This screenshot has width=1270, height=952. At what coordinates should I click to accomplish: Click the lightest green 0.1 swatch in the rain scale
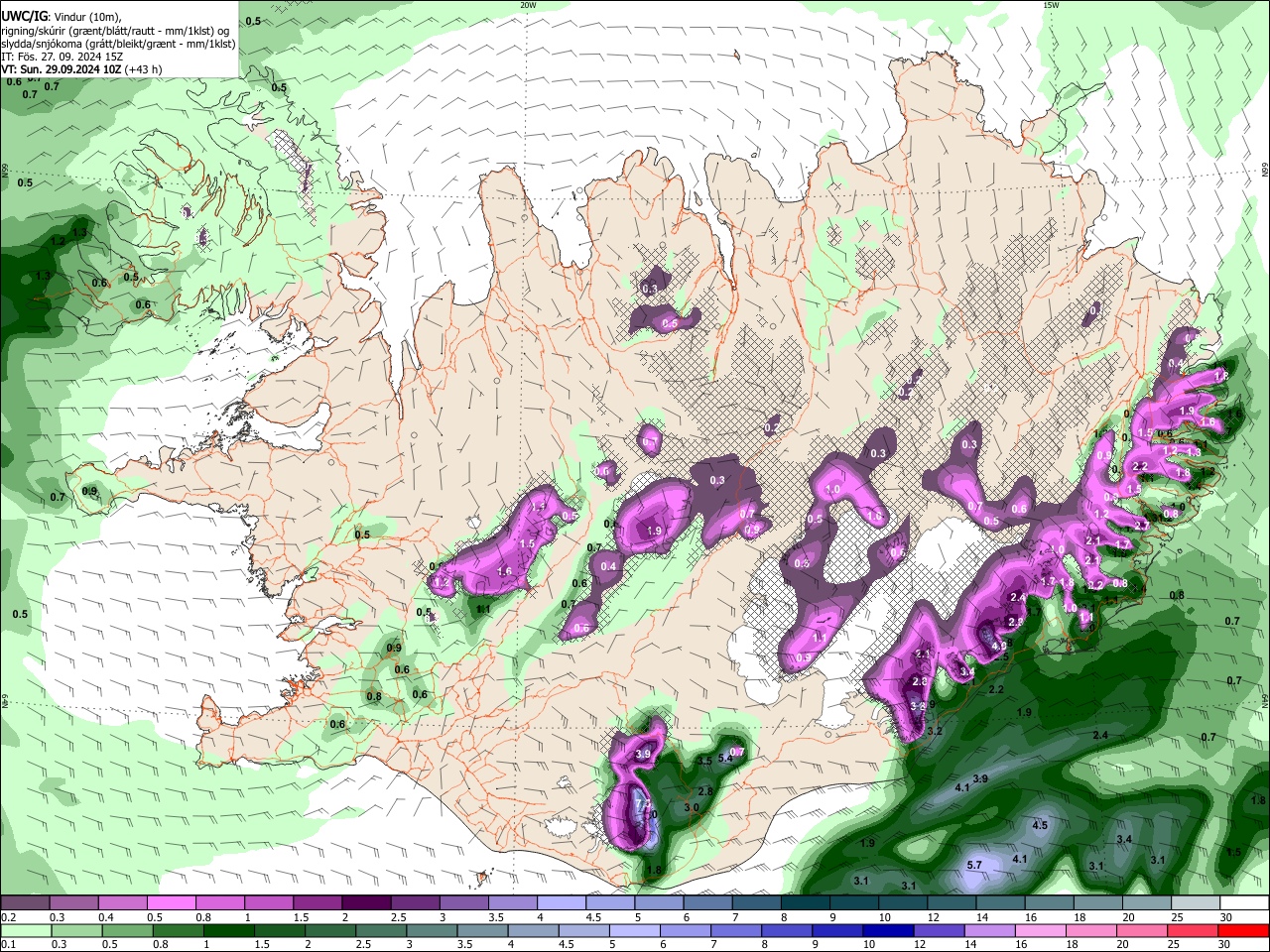pos(26,930)
